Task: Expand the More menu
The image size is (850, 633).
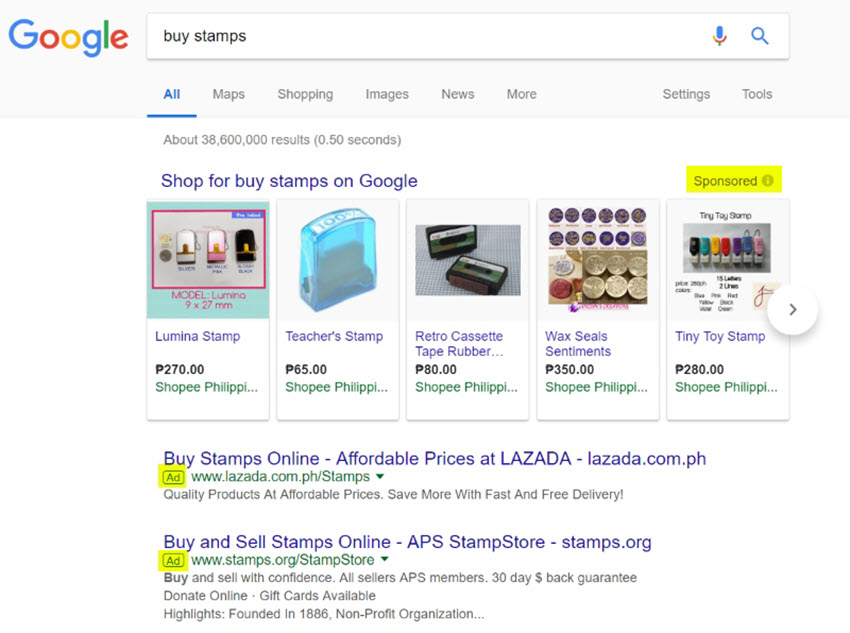Action: click(521, 94)
